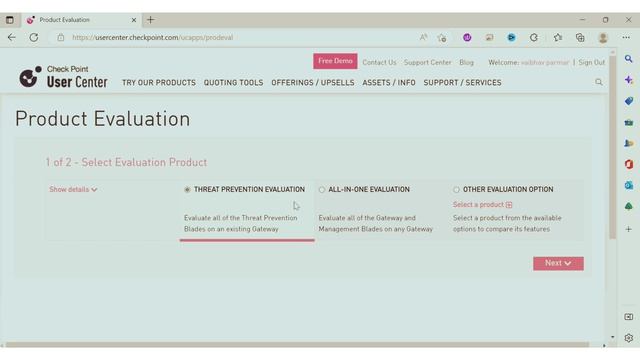This screenshot has width=640, height=360.
Task: Open the OFFERINGS / UPSELLS menu
Action: click(x=313, y=83)
